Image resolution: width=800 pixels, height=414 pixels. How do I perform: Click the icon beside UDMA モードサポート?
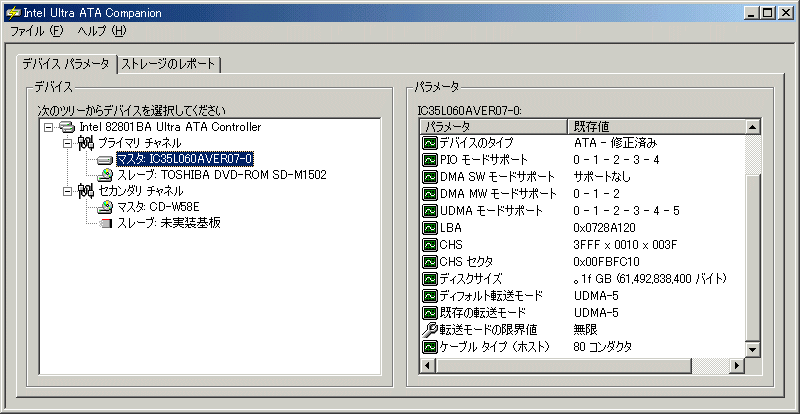(430, 211)
